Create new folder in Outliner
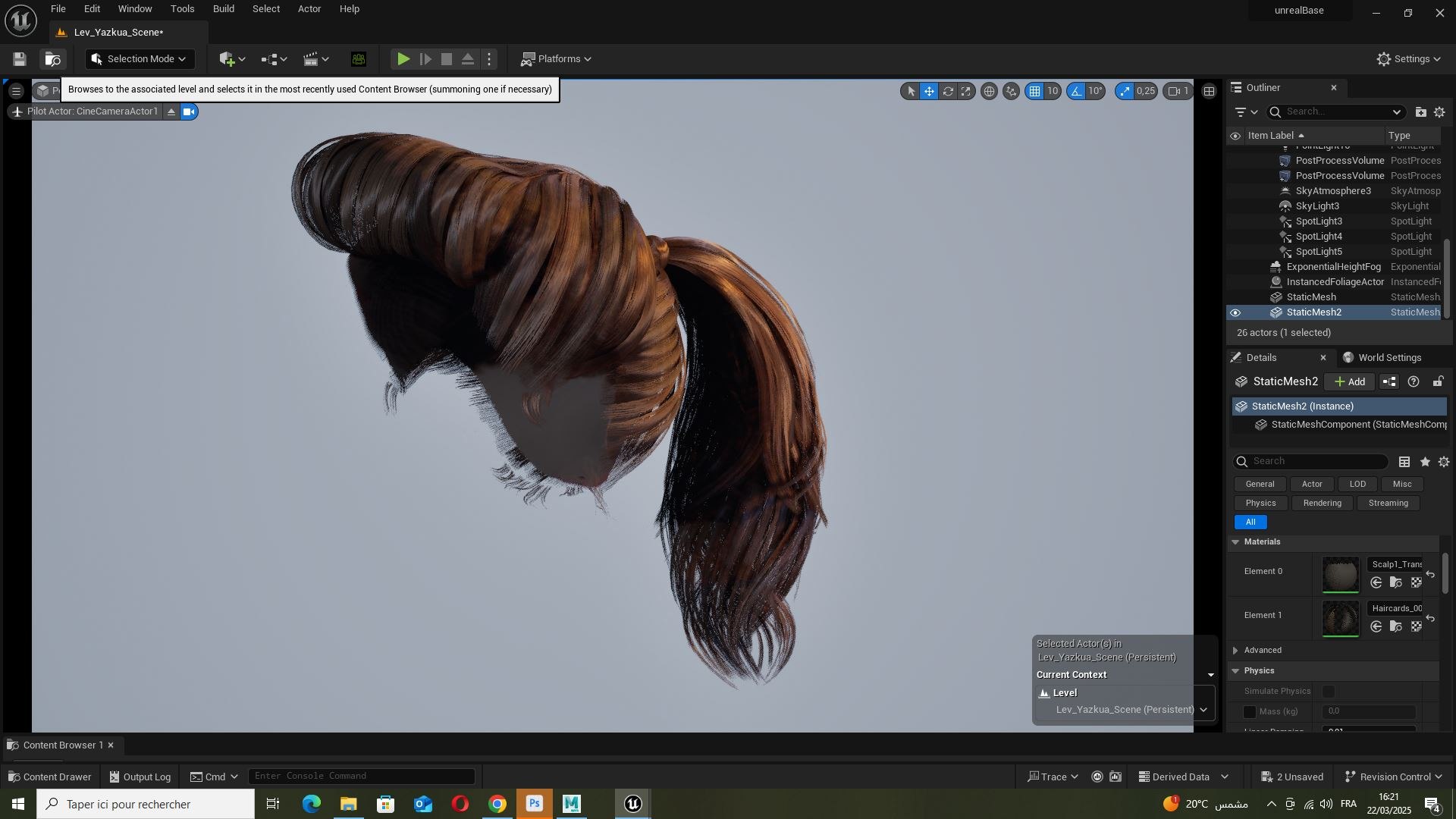Viewport: 1456px width, 819px height. (1420, 112)
